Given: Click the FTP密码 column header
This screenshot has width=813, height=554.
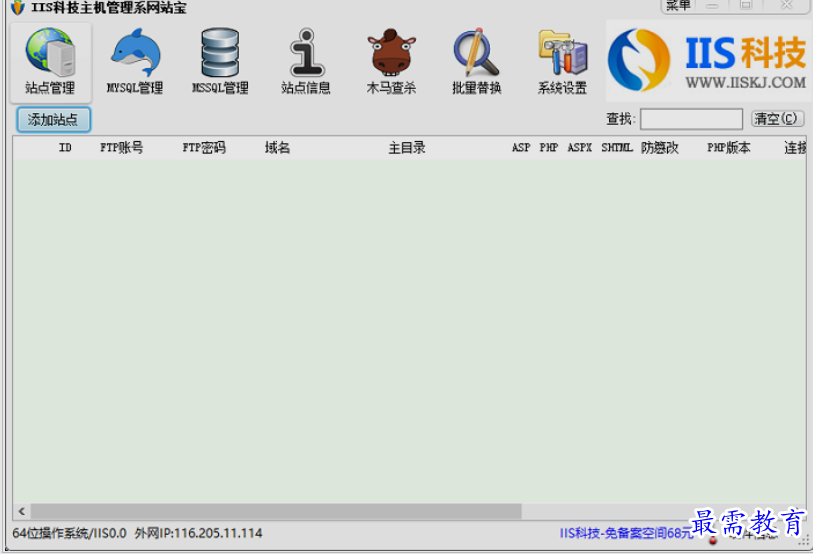Looking at the screenshot, I should point(204,148).
